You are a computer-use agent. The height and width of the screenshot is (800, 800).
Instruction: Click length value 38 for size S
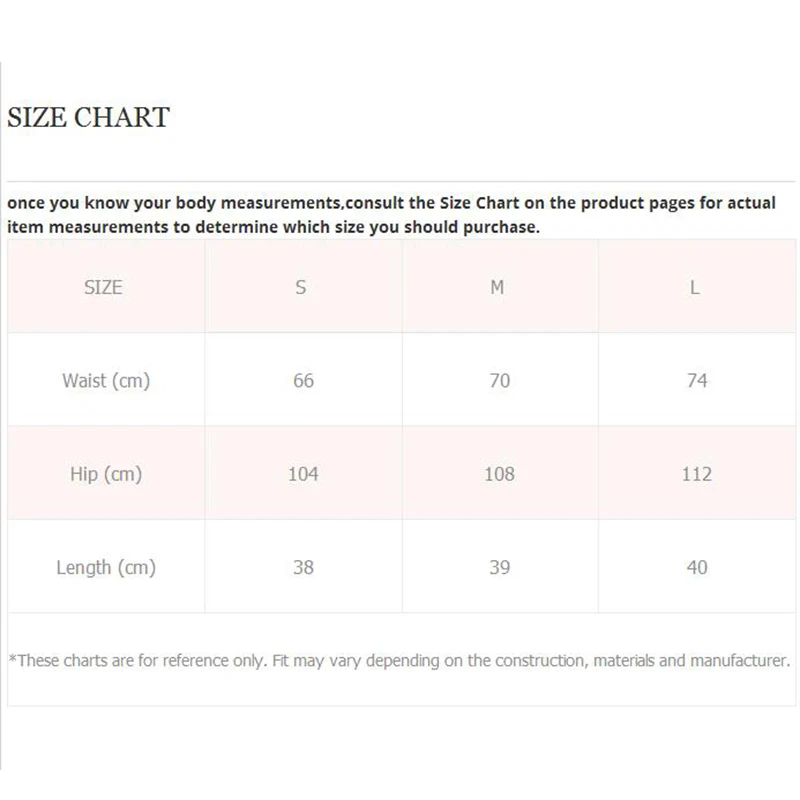[x=303, y=567]
